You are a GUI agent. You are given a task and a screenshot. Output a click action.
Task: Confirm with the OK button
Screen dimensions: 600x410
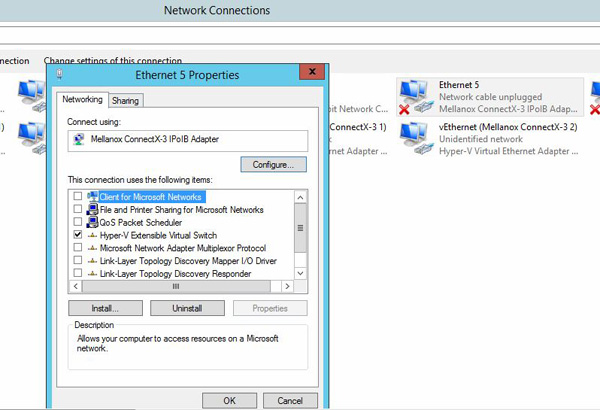pyautogui.click(x=229, y=400)
